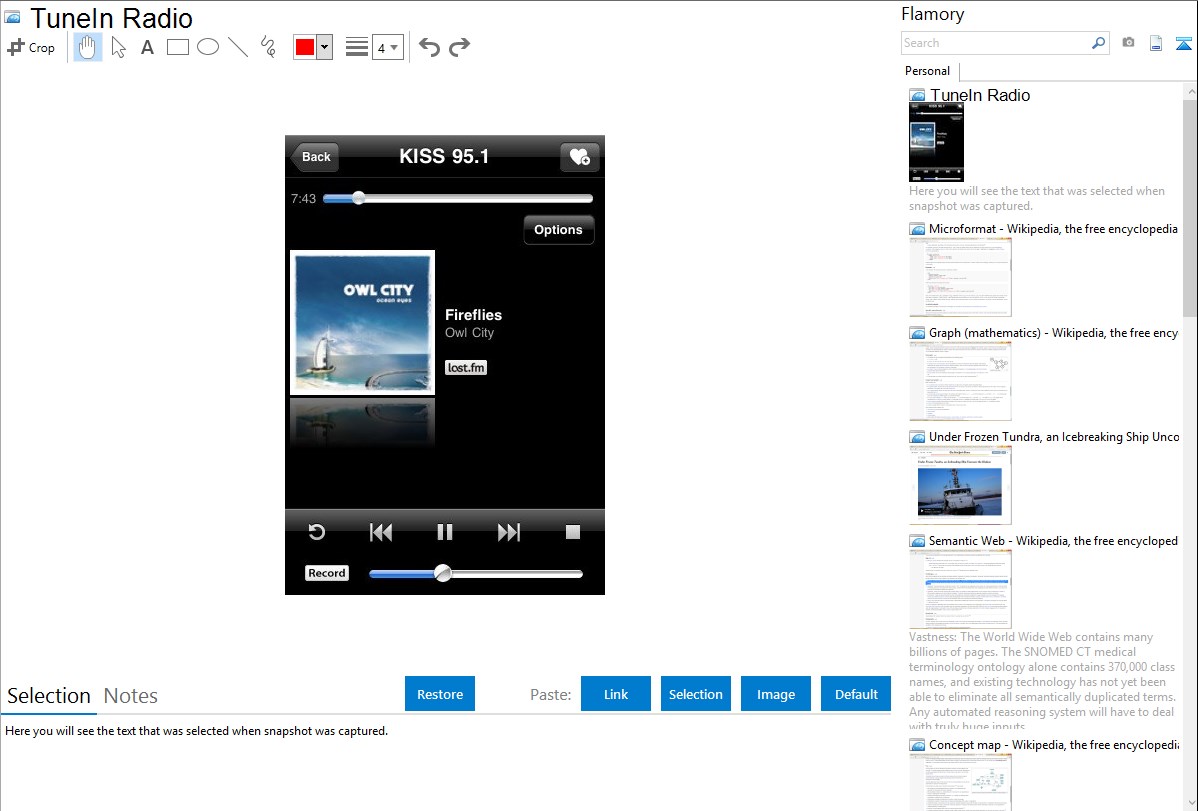The width and height of the screenshot is (1198, 811).
Task: Click the camera capture icon
Action: click(1128, 43)
